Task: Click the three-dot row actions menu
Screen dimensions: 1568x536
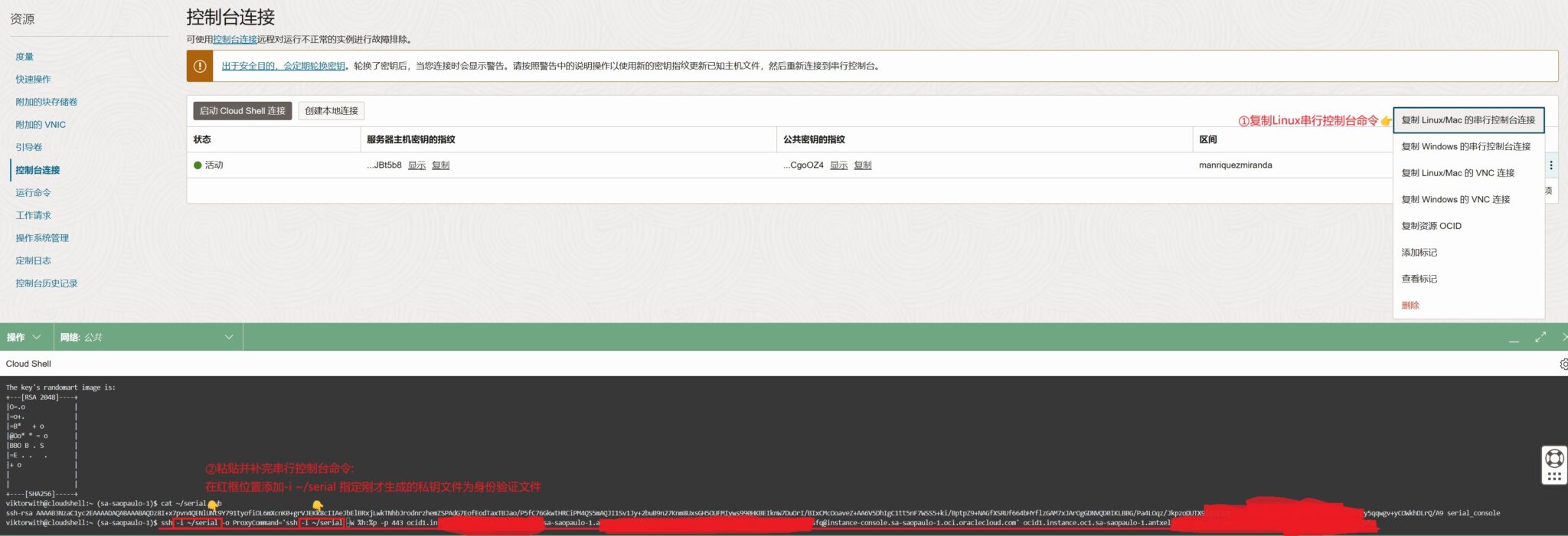Action: (1551, 165)
